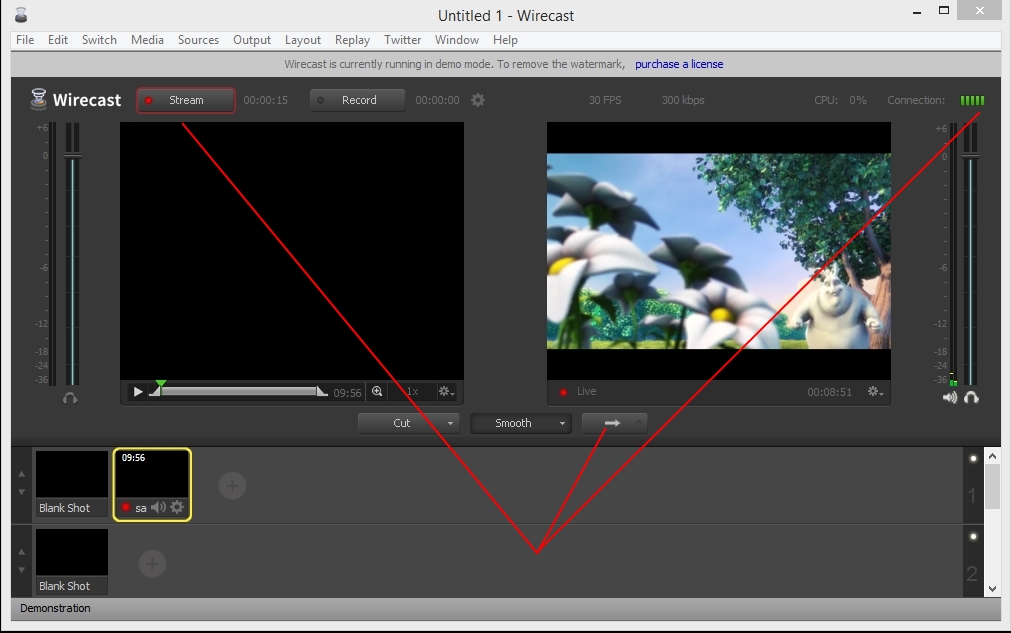Screen dimensions: 1011x633
Task: Toggle layer 1 visibility dot
Action: 973,458
